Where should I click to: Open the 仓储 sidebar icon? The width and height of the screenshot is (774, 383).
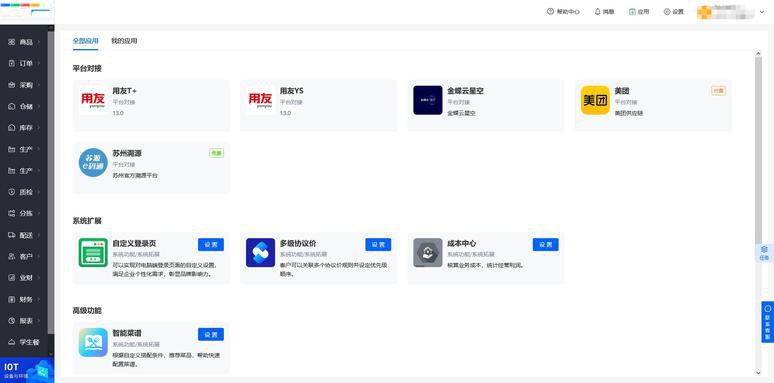(x=12, y=106)
